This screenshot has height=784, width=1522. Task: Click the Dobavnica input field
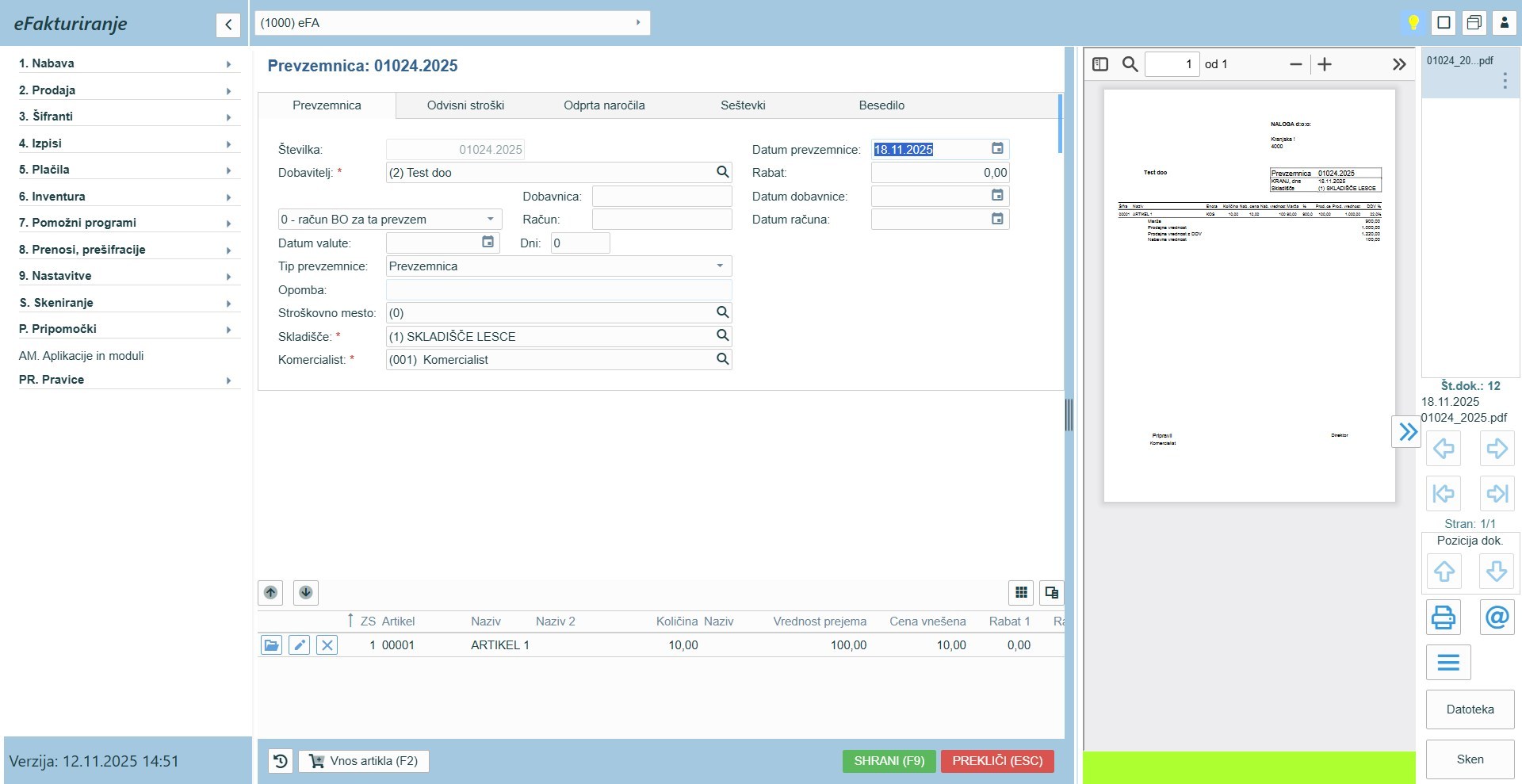pyautogui.click(x=662, y=196)
